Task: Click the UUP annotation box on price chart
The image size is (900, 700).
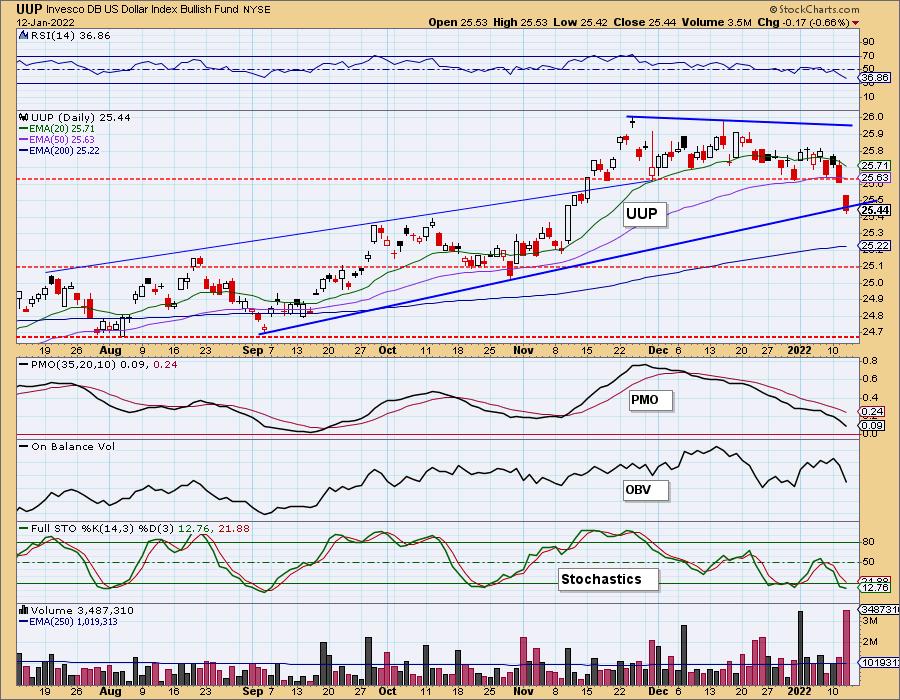Action: click(x=645, y=214)
